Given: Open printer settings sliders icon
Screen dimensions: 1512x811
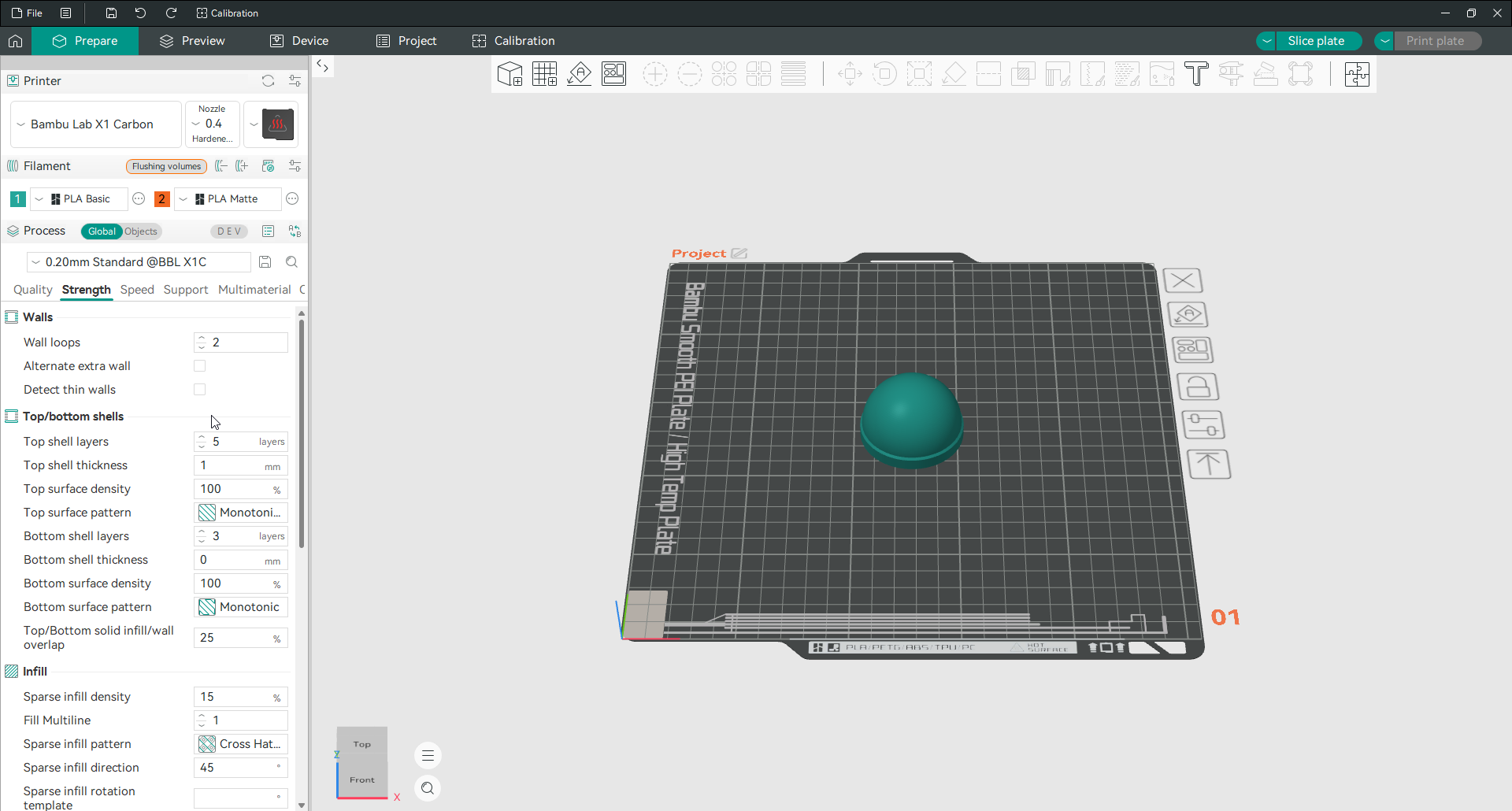Looking at the screenshot, I should click(295, 81).
